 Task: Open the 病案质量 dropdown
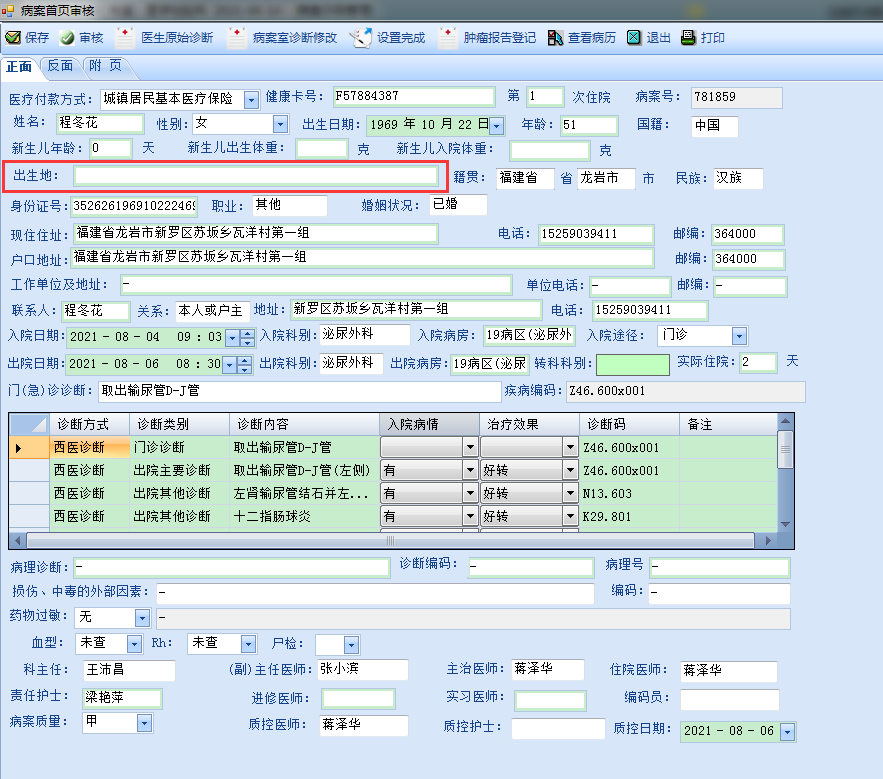144,722
